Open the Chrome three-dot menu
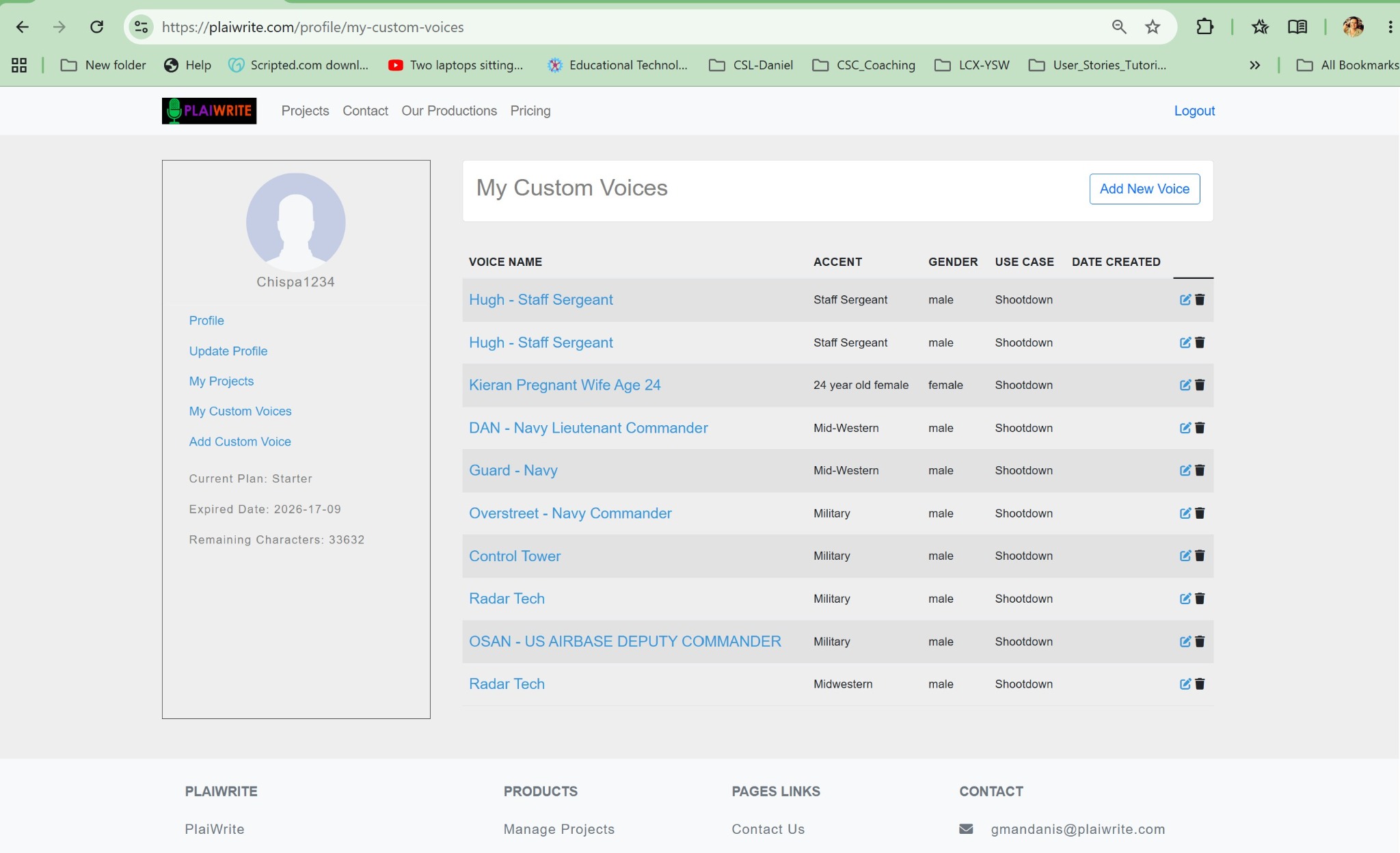This screenshot has width=1400, height=853. pyautogui.click(x=1390, y=27)
